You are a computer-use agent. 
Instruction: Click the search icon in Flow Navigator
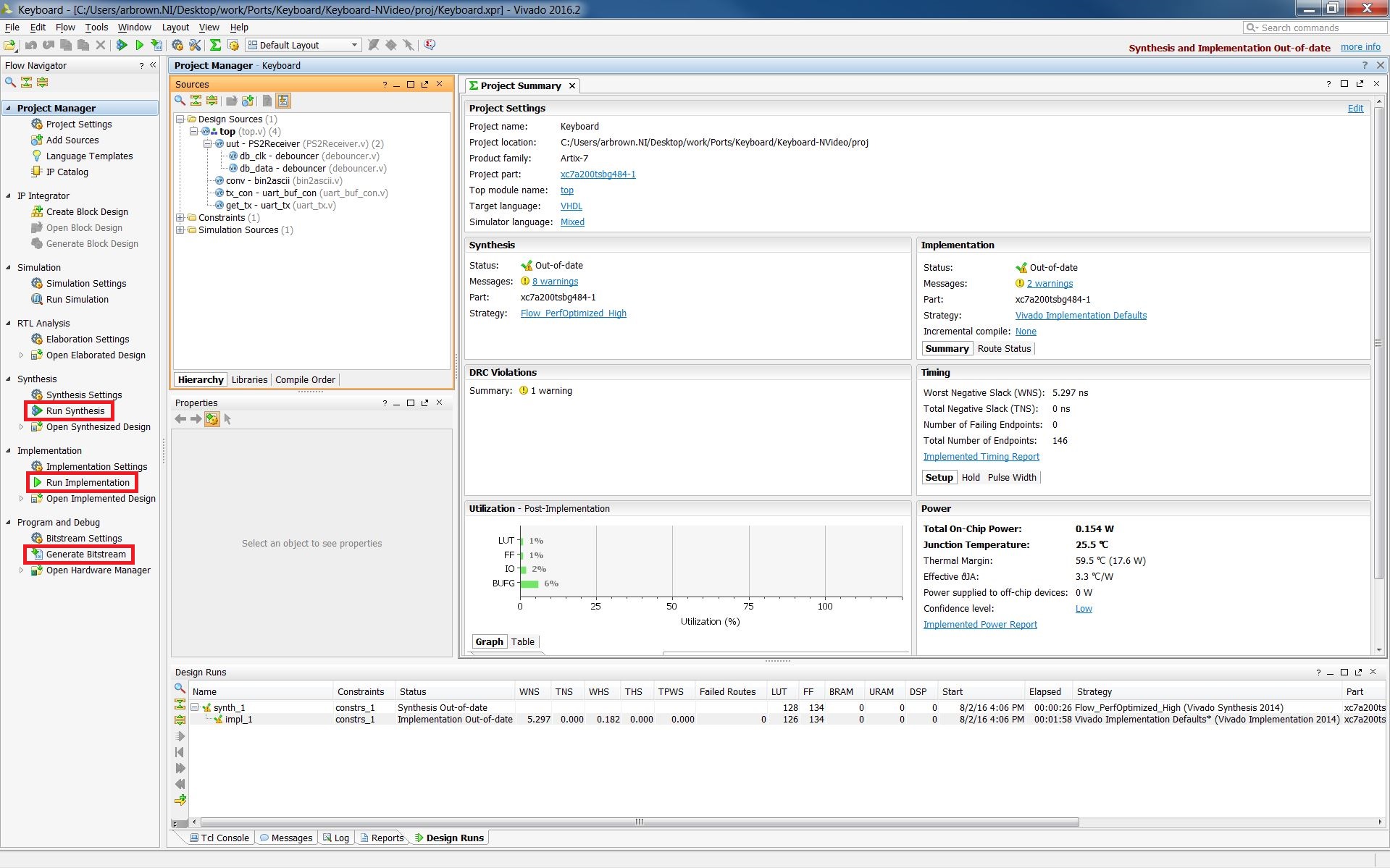pyautogui.click(x=10, y=82)
